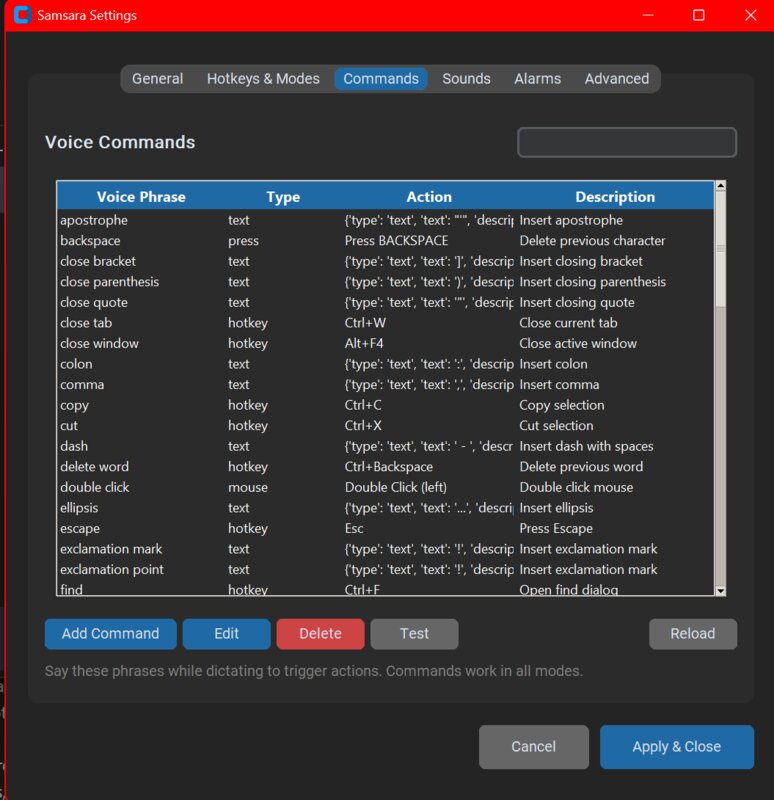The height and width of the screenshot is (800, 774).
Task: Select the 'comma' voice phrase
Action: tap(385, 384)
